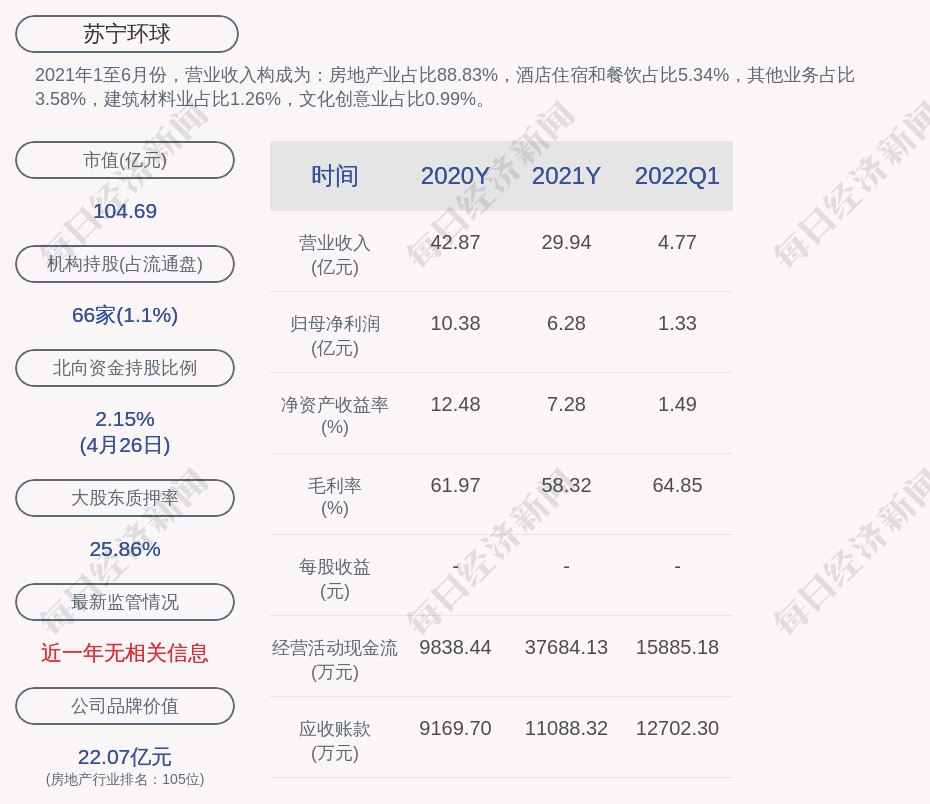Click the 2022Q1 revenue value 4.77
The image size is (930, 804).
[x=677, y=243]
